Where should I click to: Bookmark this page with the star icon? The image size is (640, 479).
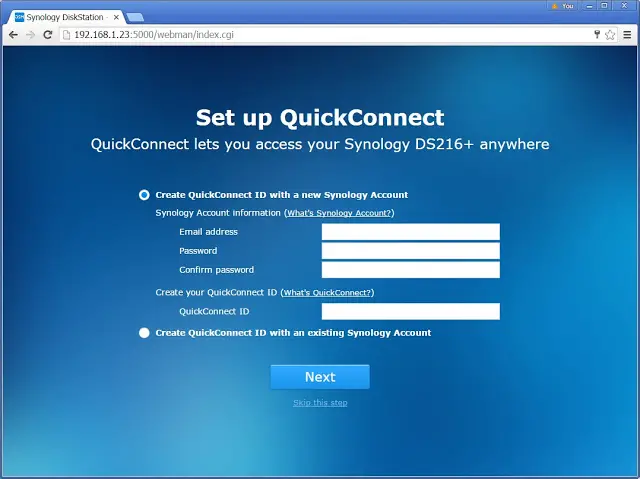click(x=610, y=35)
